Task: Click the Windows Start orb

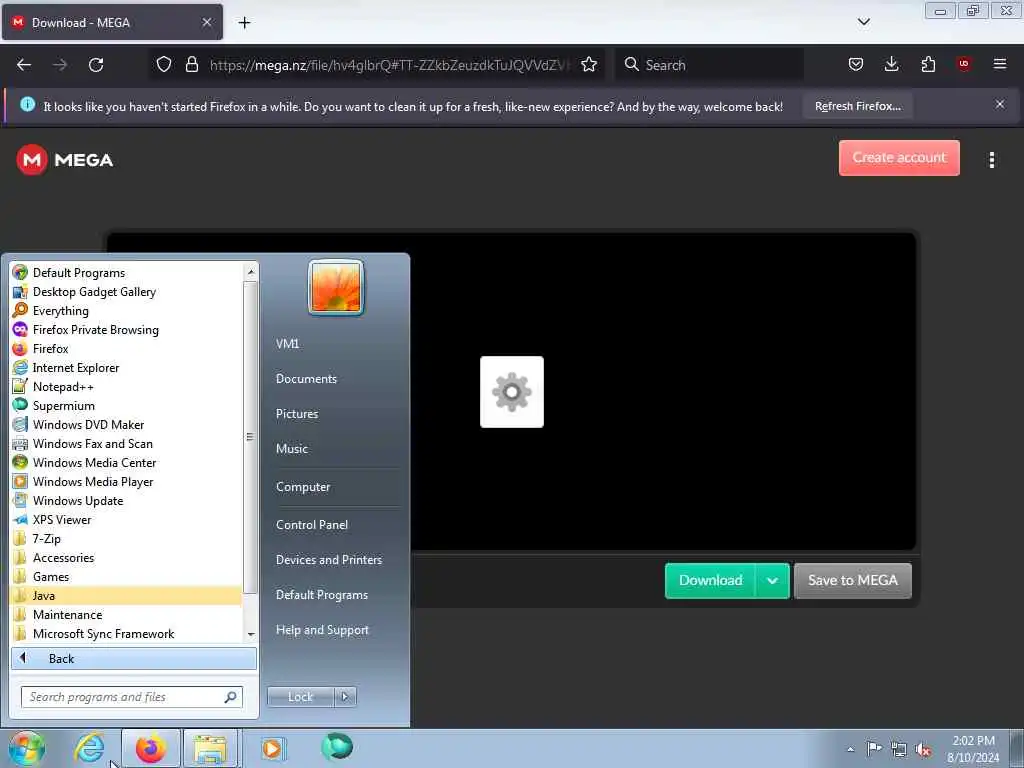Action: tap(26, 748)
